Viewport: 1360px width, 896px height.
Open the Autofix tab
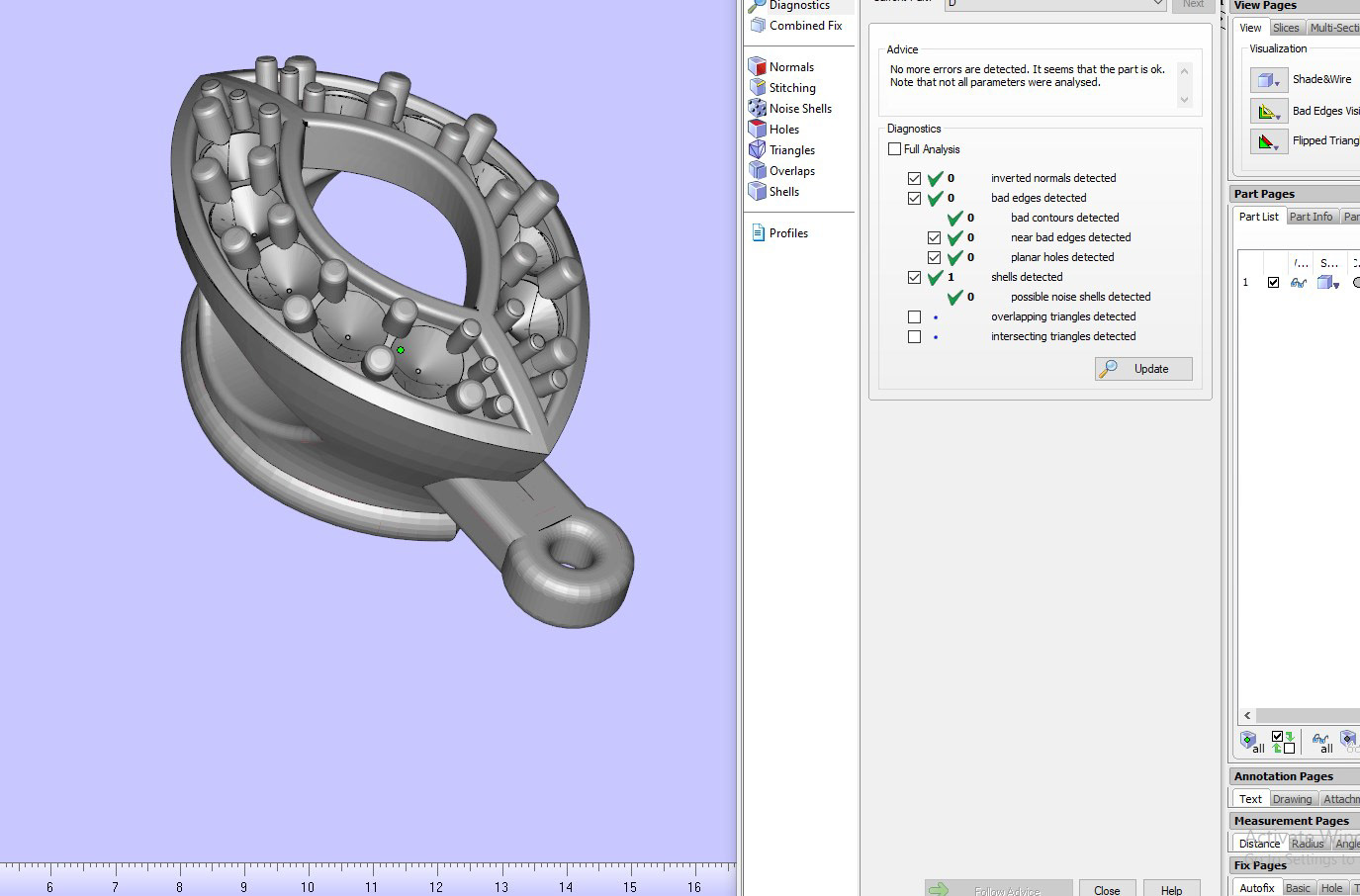1257,888
